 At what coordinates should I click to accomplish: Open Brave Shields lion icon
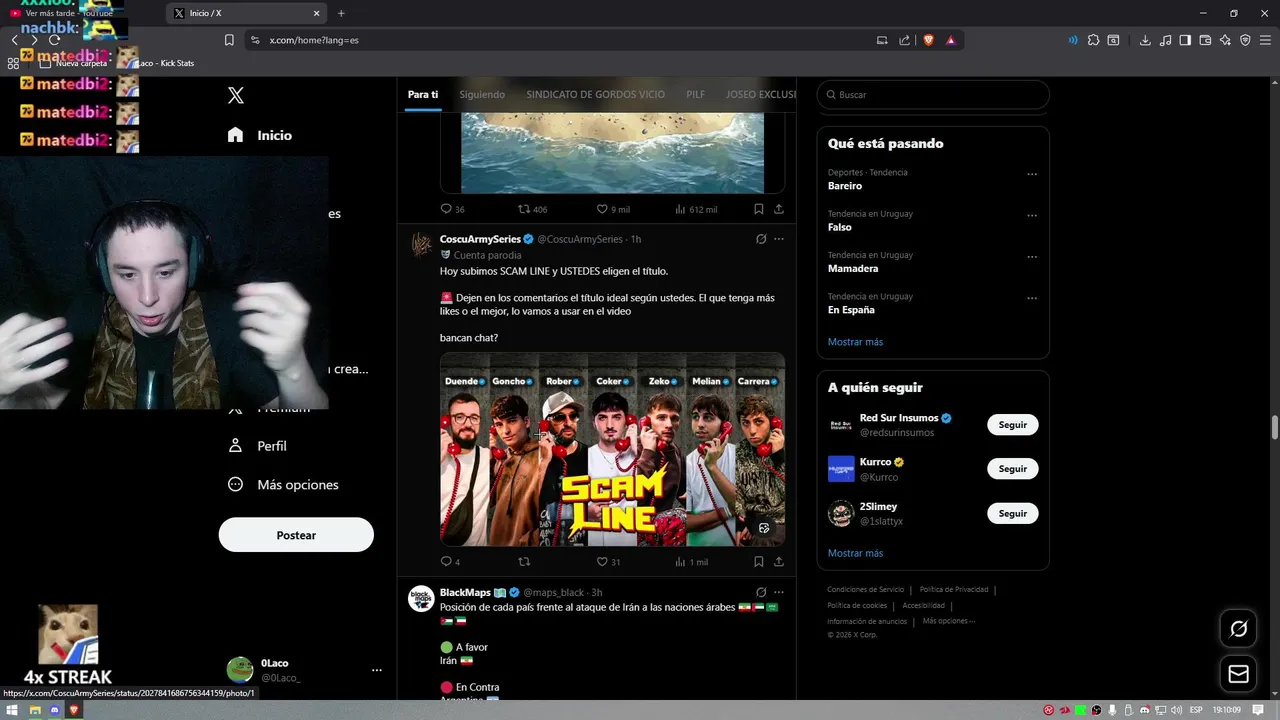pos(928,40)
